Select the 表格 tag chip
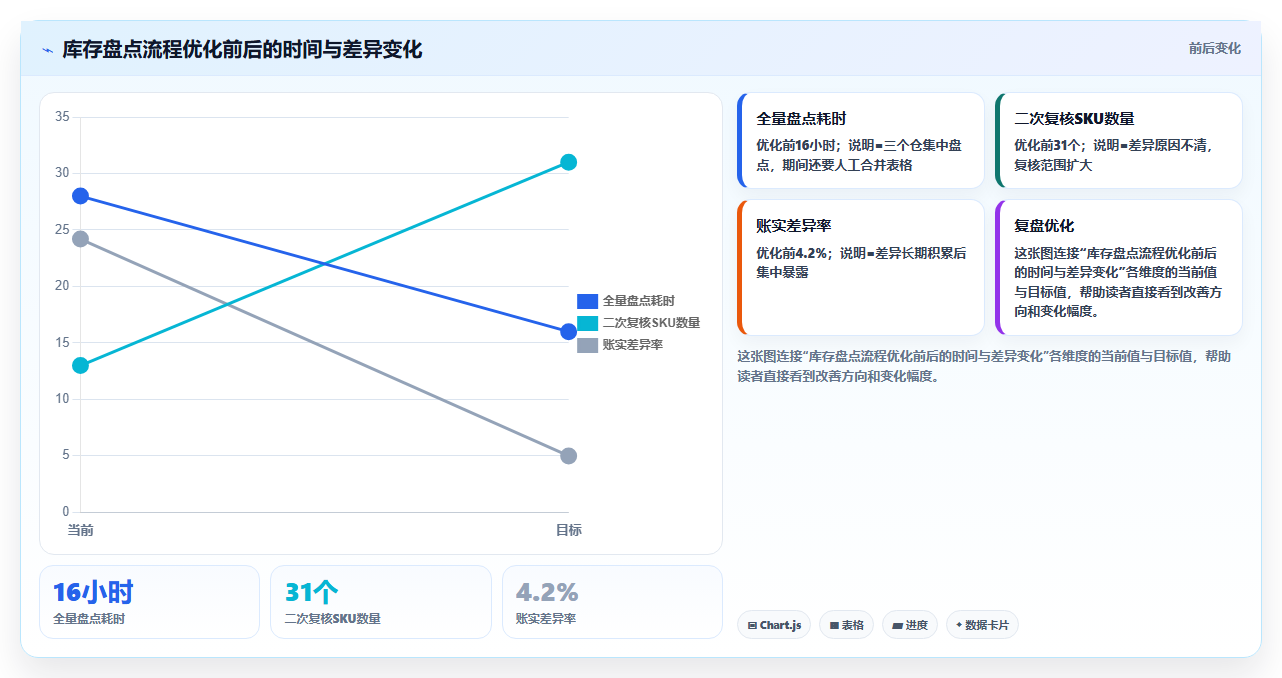Viewport: 1282px width, 678px height. pyautogui.click(x=846, y=625)
